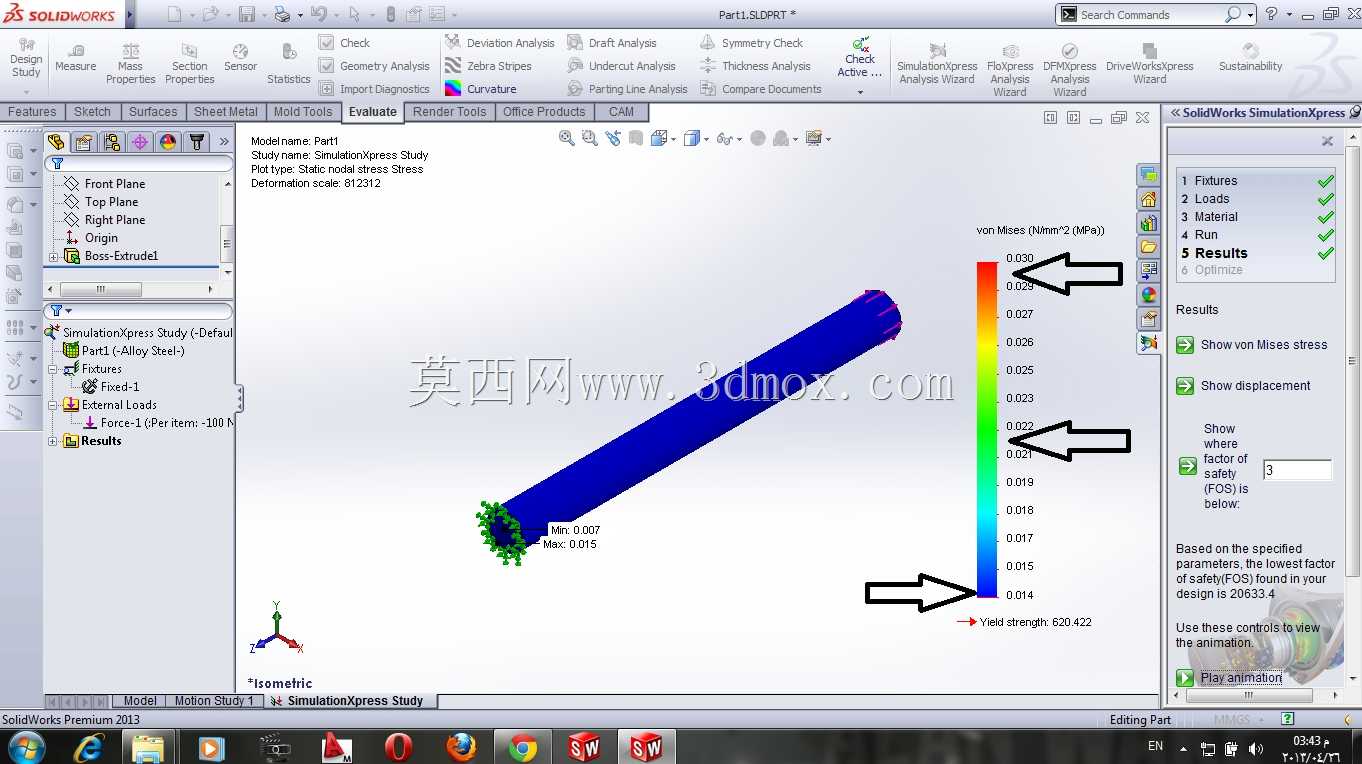
Task: Enable the Curvature display
Action: coord(481,89)
